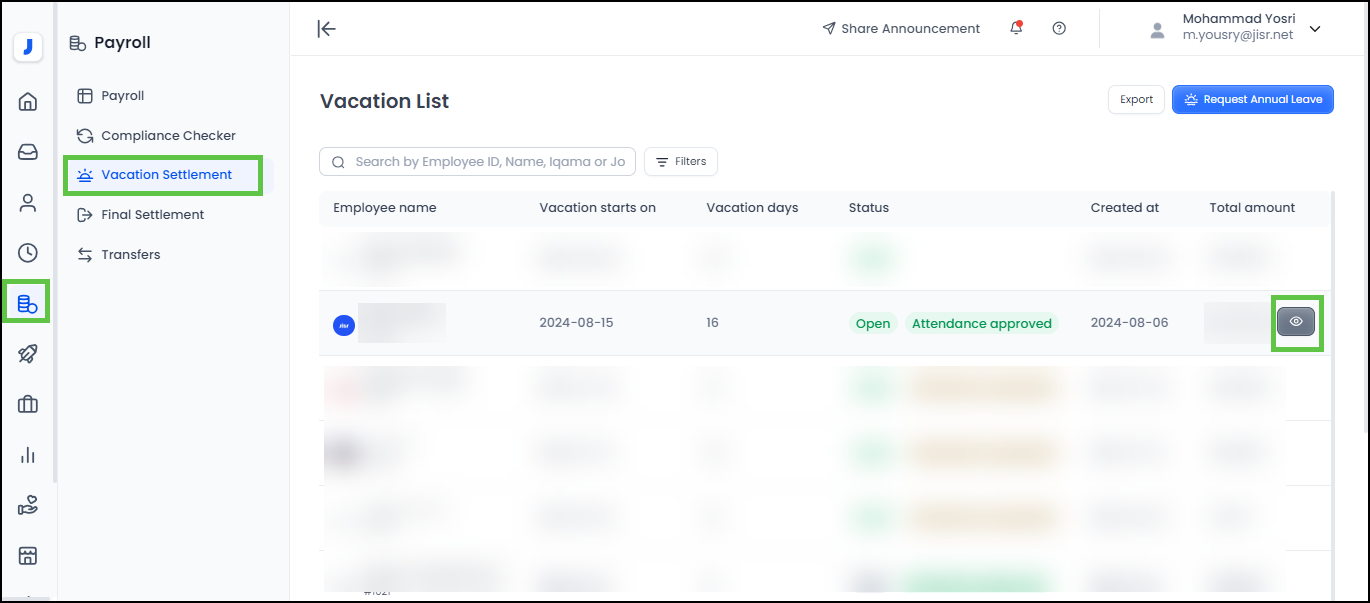This screenshot has height=603, width=1370.
Task: Click the notification bell icon
Action: (1016, 28)
